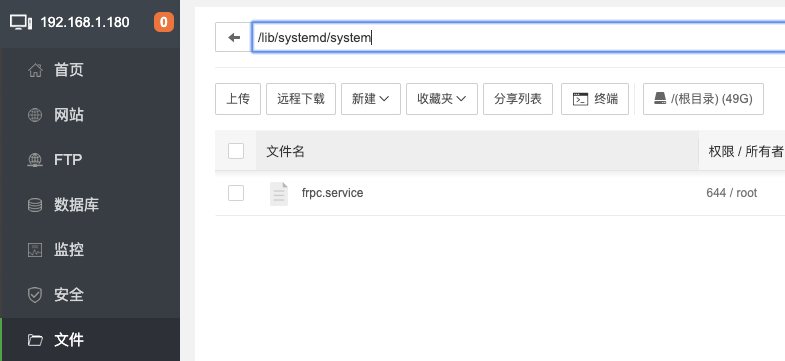Click the shield icon for 安全
This screenshot has width=785, height=361.
point(35,295)
